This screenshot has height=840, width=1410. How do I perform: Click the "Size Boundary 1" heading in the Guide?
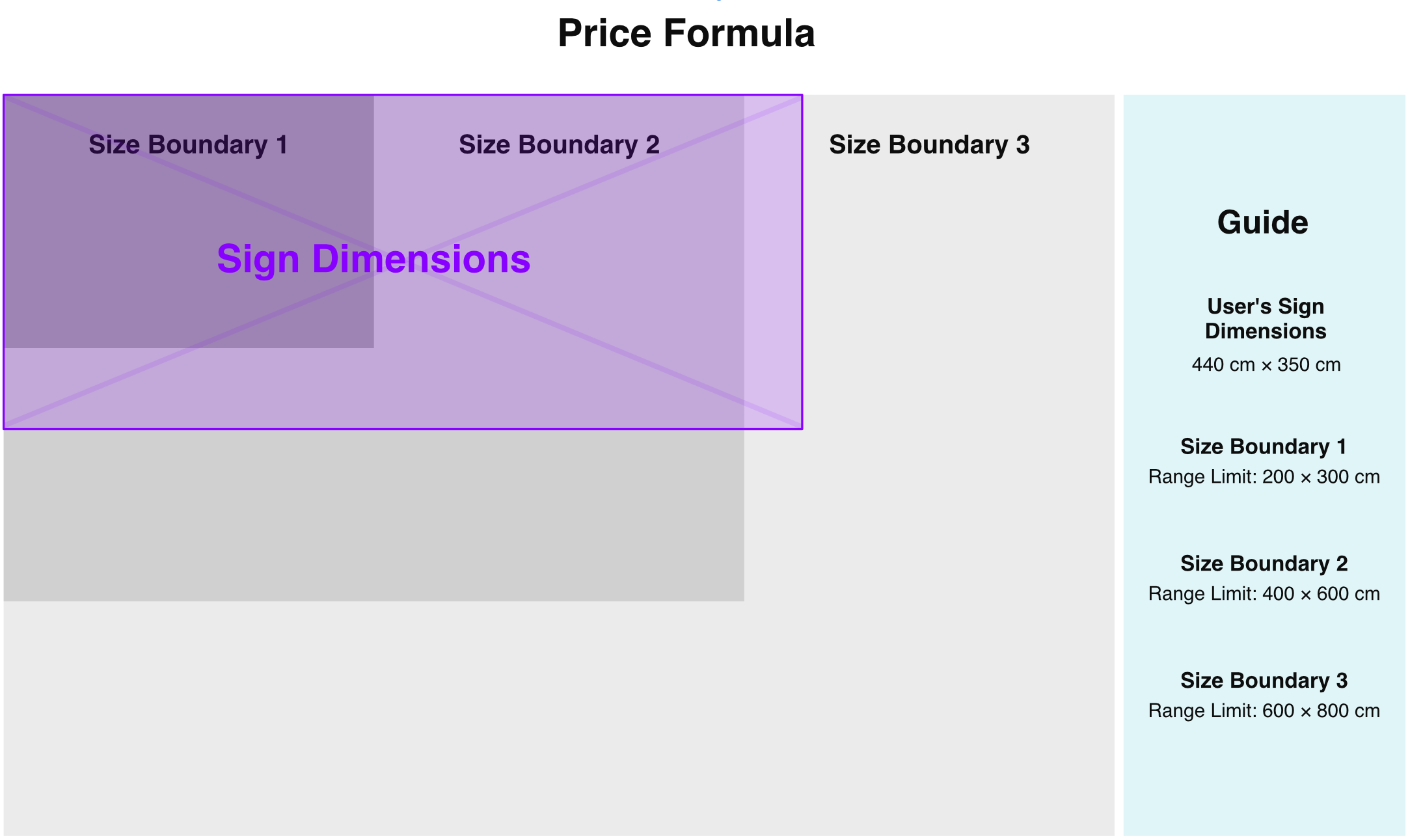pos(1263,446)
